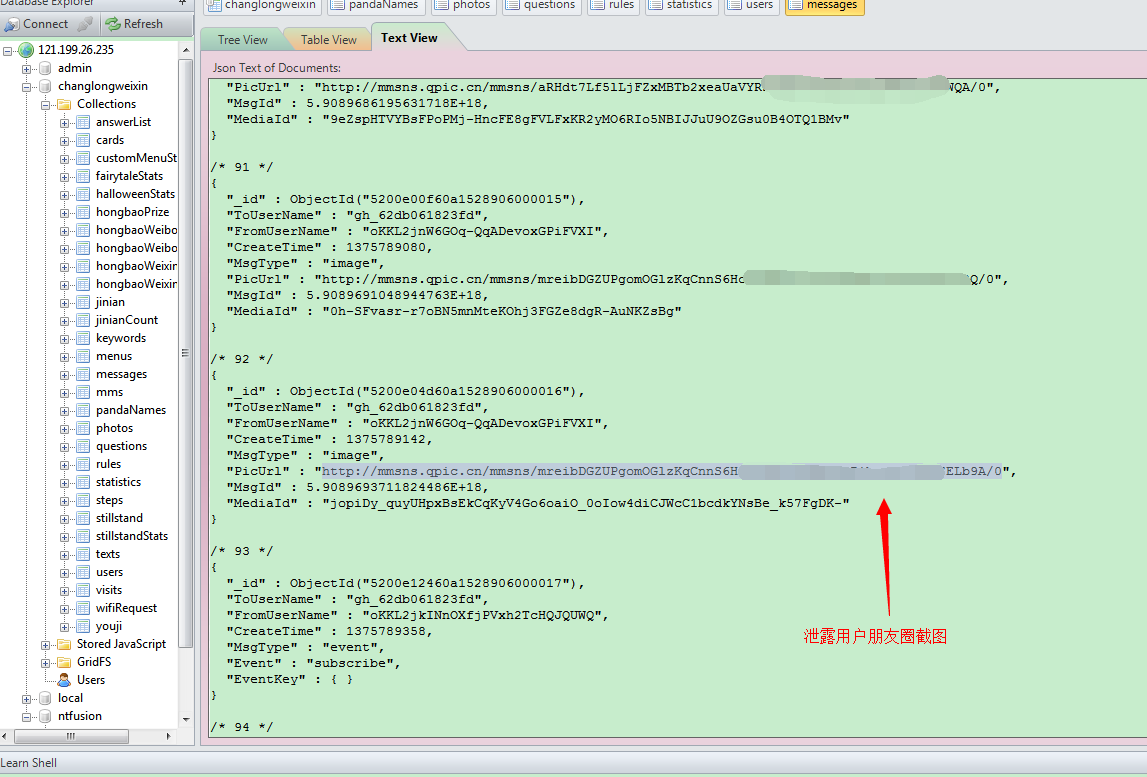Collapse the Collections folder
The width and height of the screenshot is (1147, 777).
pos(45,105)
